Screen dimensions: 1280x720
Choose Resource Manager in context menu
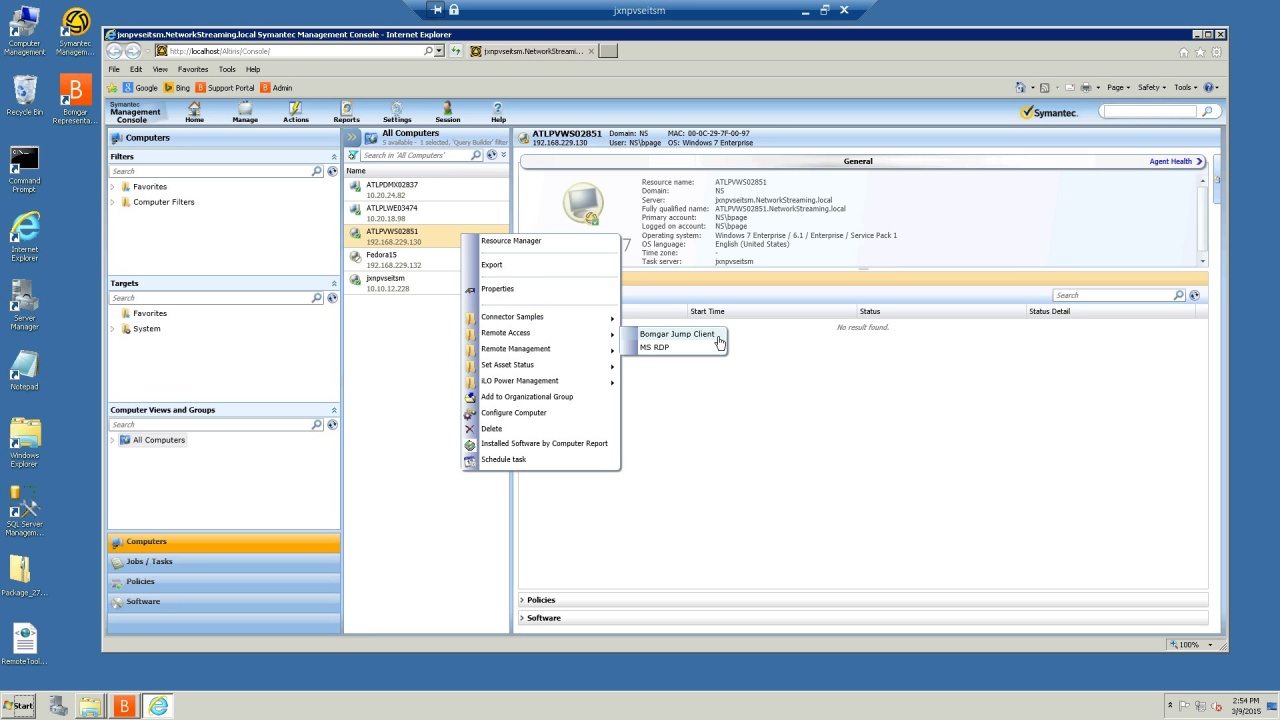tap(511, 241)
